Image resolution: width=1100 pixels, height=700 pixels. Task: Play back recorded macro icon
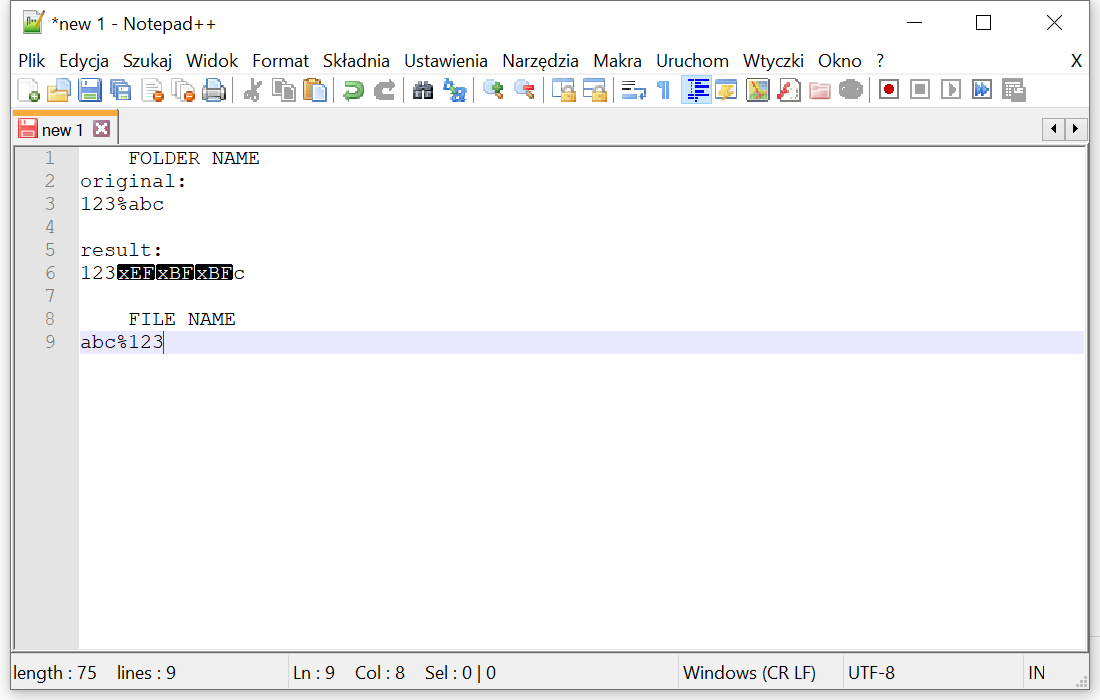click(x=951, y=90)
